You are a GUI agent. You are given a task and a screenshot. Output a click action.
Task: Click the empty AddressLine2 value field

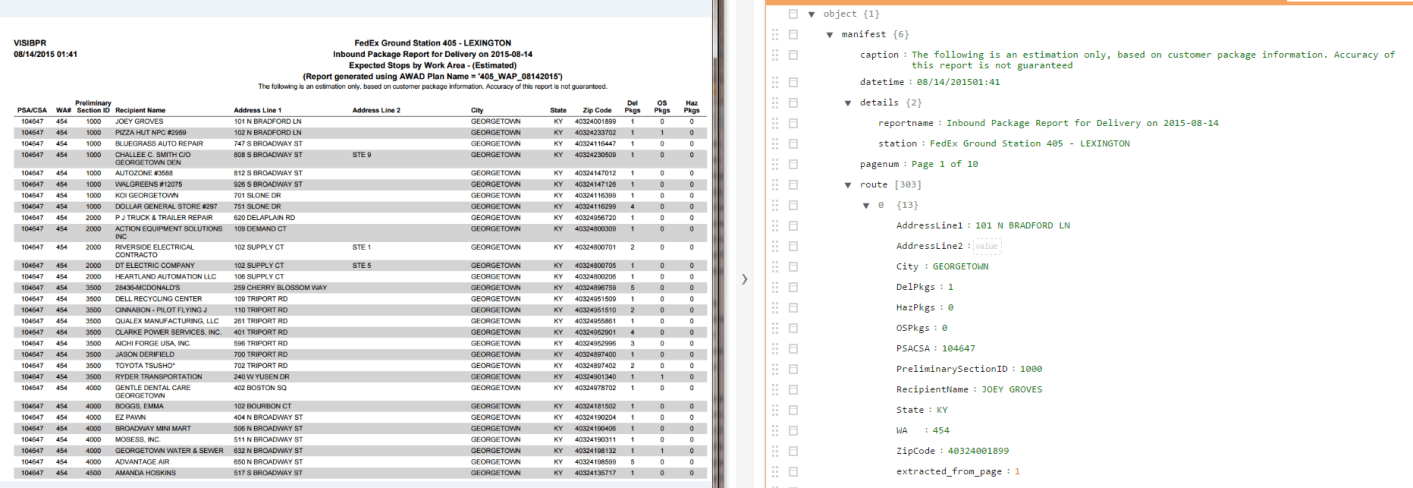click(987, 246)
